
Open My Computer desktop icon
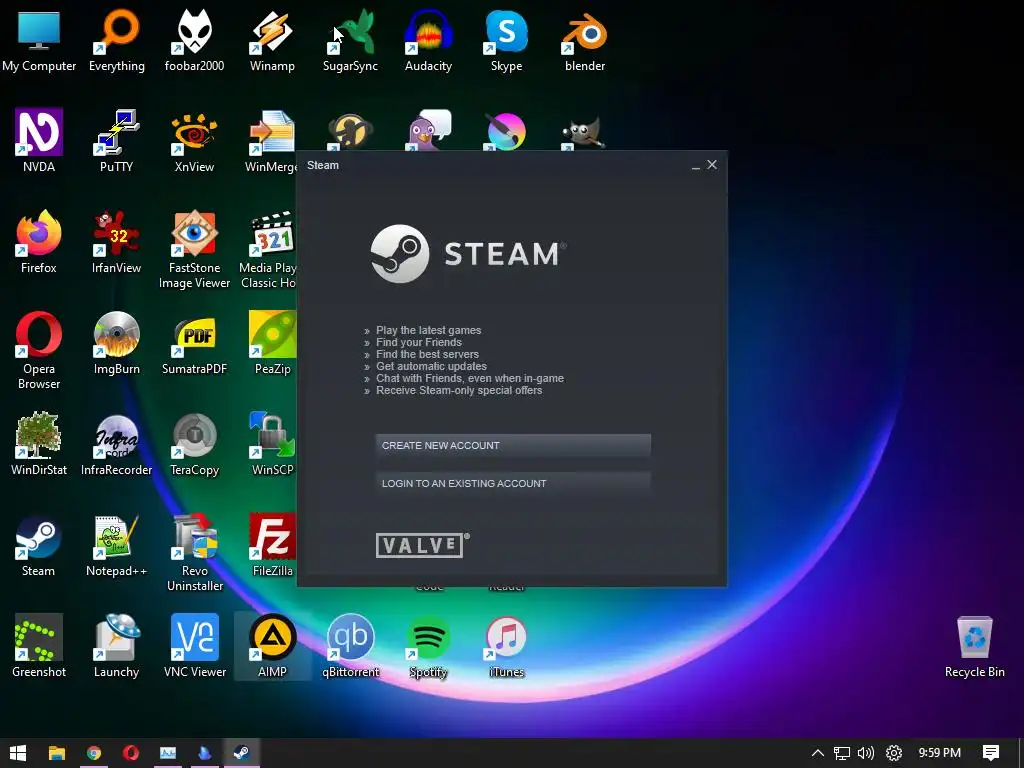click(39, 40)
